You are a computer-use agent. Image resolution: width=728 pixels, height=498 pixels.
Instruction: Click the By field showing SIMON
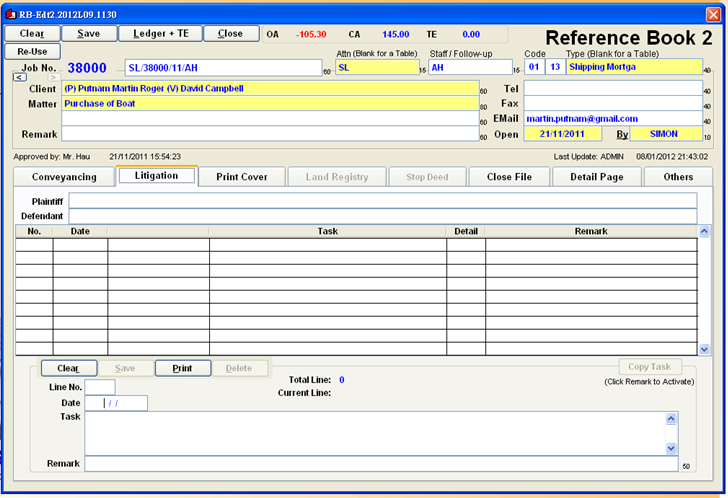(666, 134)
